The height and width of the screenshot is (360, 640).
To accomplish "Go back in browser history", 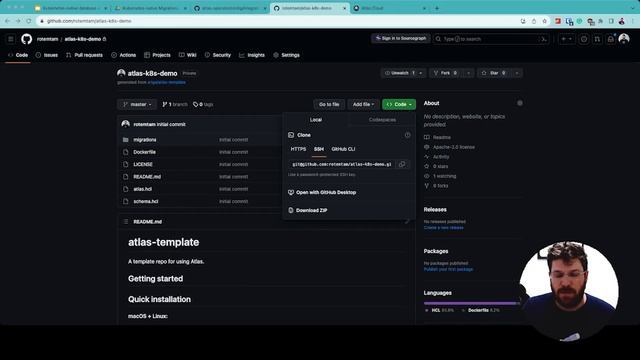I will coord(7,21).
